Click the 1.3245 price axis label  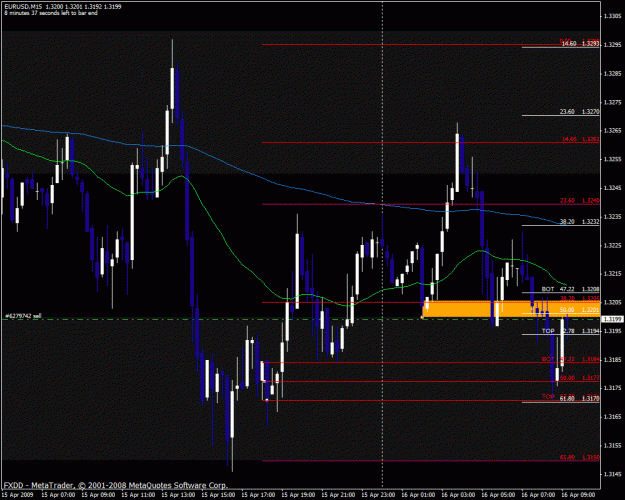(613, 188)
